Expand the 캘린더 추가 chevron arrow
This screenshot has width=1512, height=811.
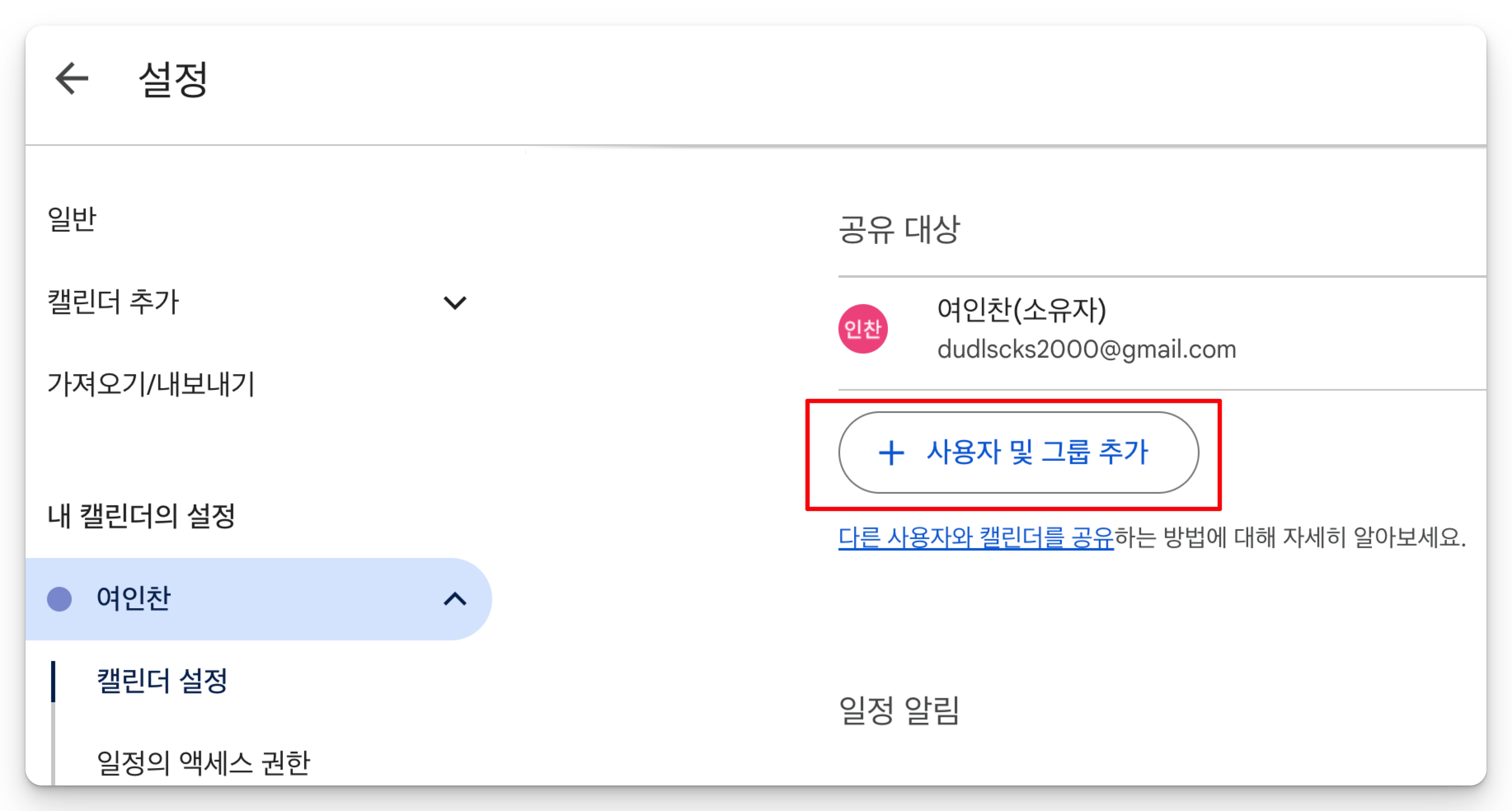click(454, 303)
